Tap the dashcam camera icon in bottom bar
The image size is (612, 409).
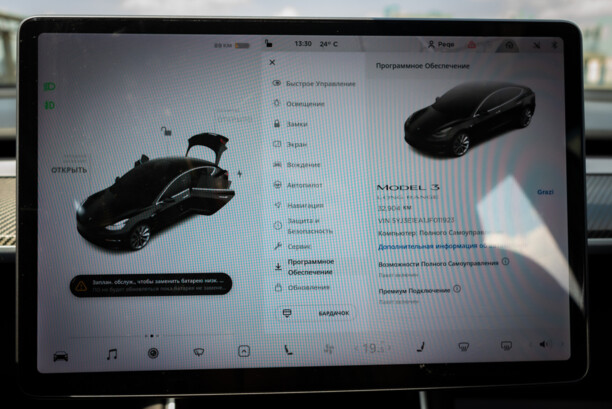pyautogui.click(x=153, y=353)
